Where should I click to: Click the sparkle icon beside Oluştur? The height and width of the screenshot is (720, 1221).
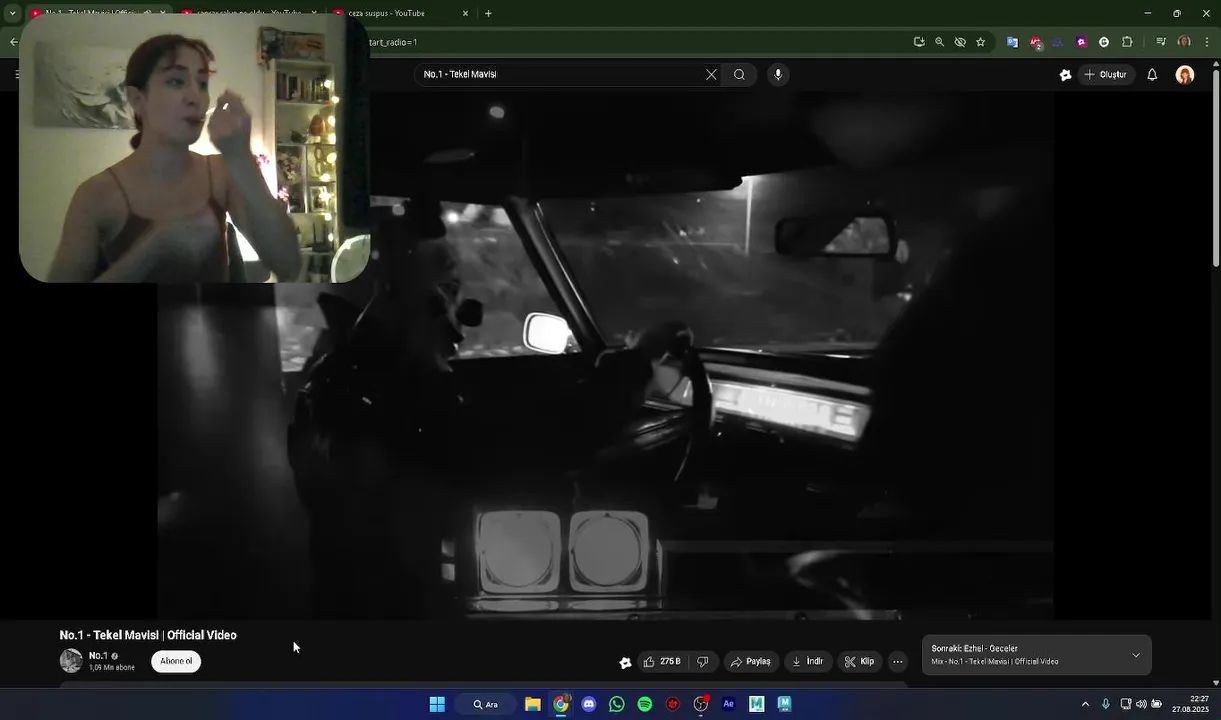pyautogui.click(x=1065, y=74)
